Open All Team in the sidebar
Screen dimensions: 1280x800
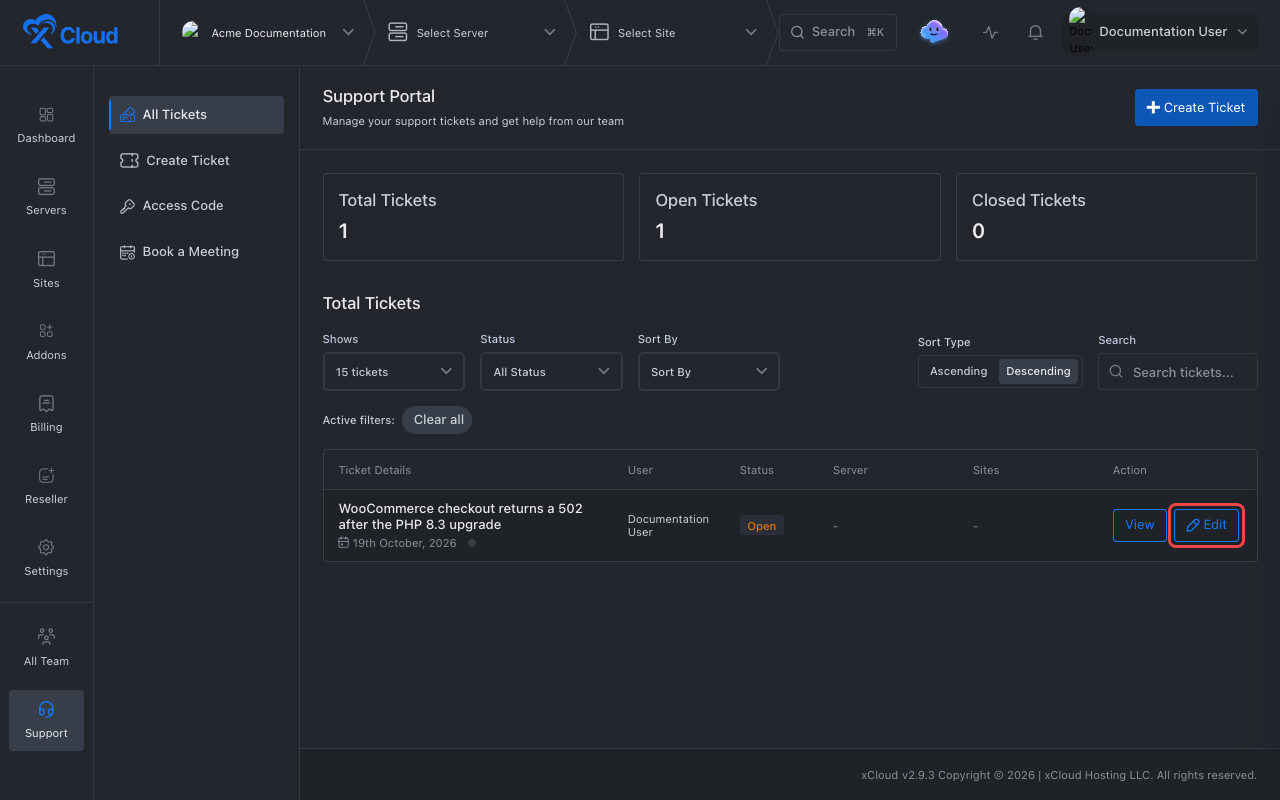(46, 648)
